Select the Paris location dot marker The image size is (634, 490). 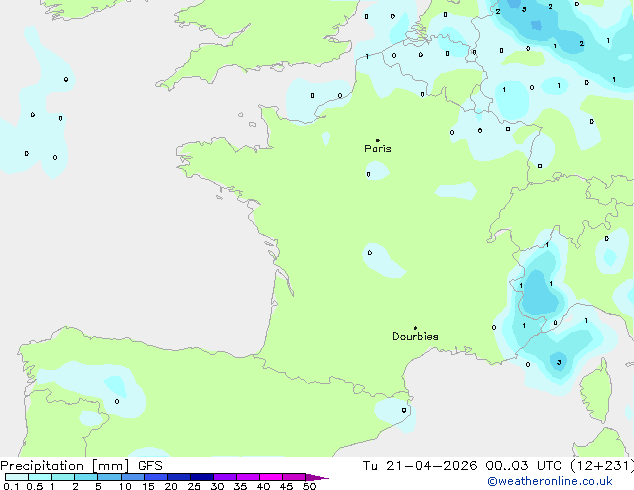[378, 140]
